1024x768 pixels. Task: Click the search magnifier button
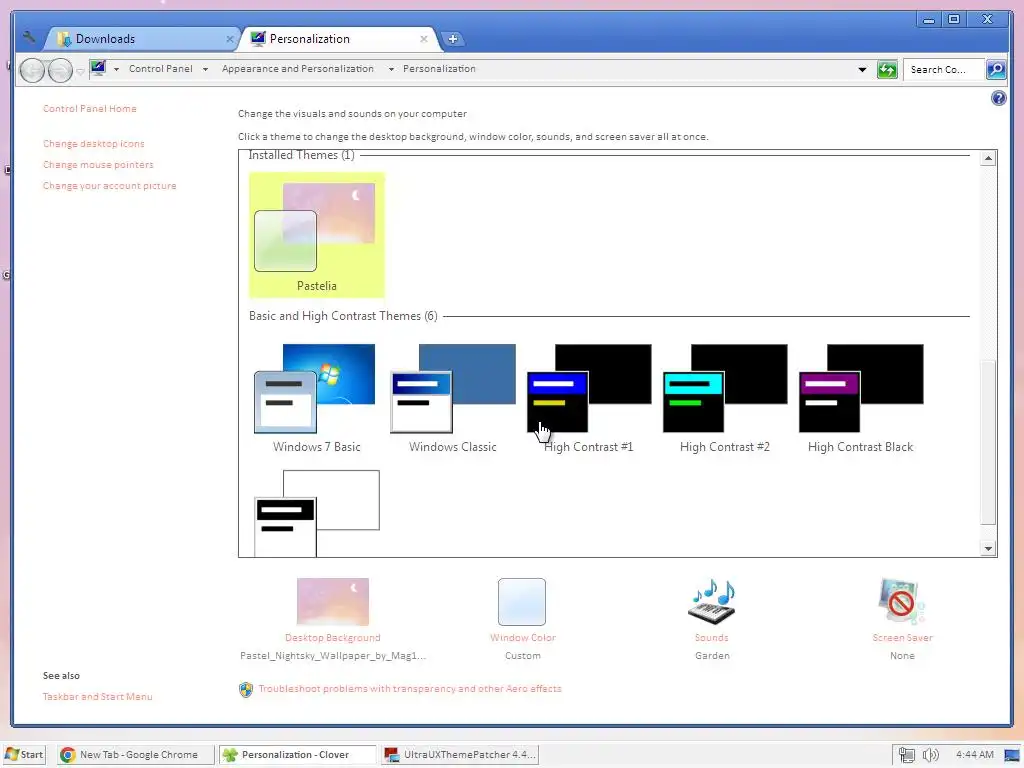coord(995,69)
